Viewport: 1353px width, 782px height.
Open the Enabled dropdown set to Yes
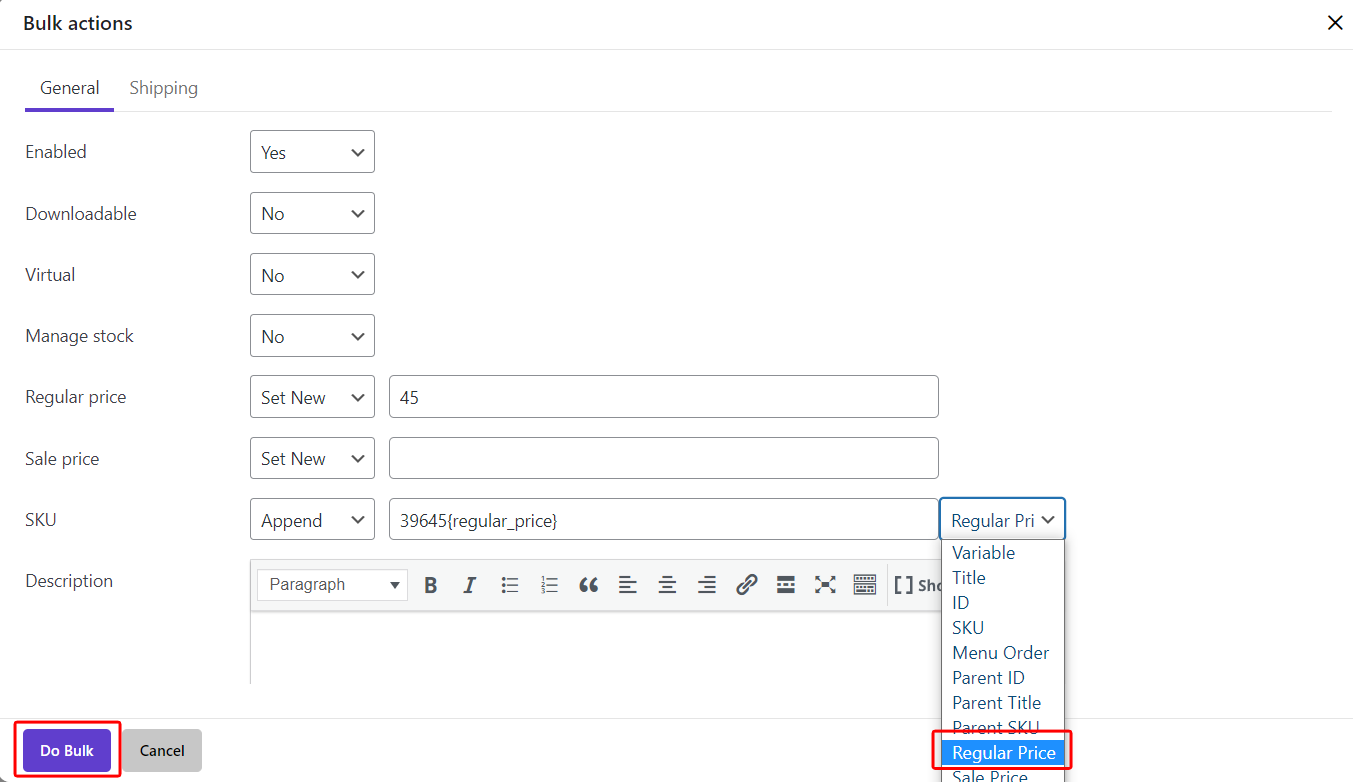coord(312,152)
